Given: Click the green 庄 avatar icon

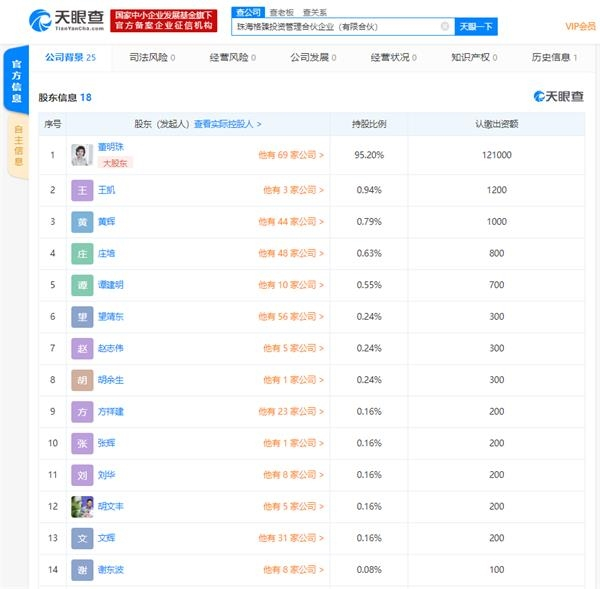Looking at the screenshot, I should [x=82, y=253].
